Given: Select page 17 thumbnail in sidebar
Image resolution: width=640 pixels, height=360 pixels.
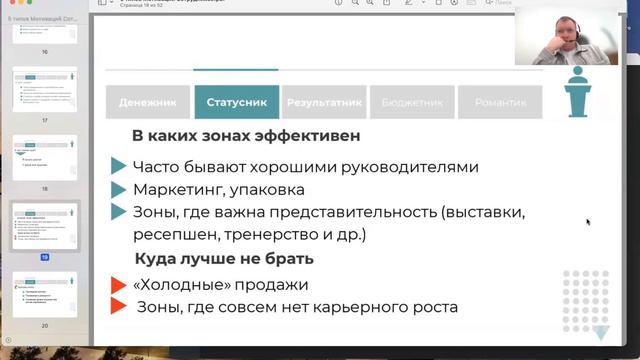Looking at the screenshot, I should [x=44, y=89].
